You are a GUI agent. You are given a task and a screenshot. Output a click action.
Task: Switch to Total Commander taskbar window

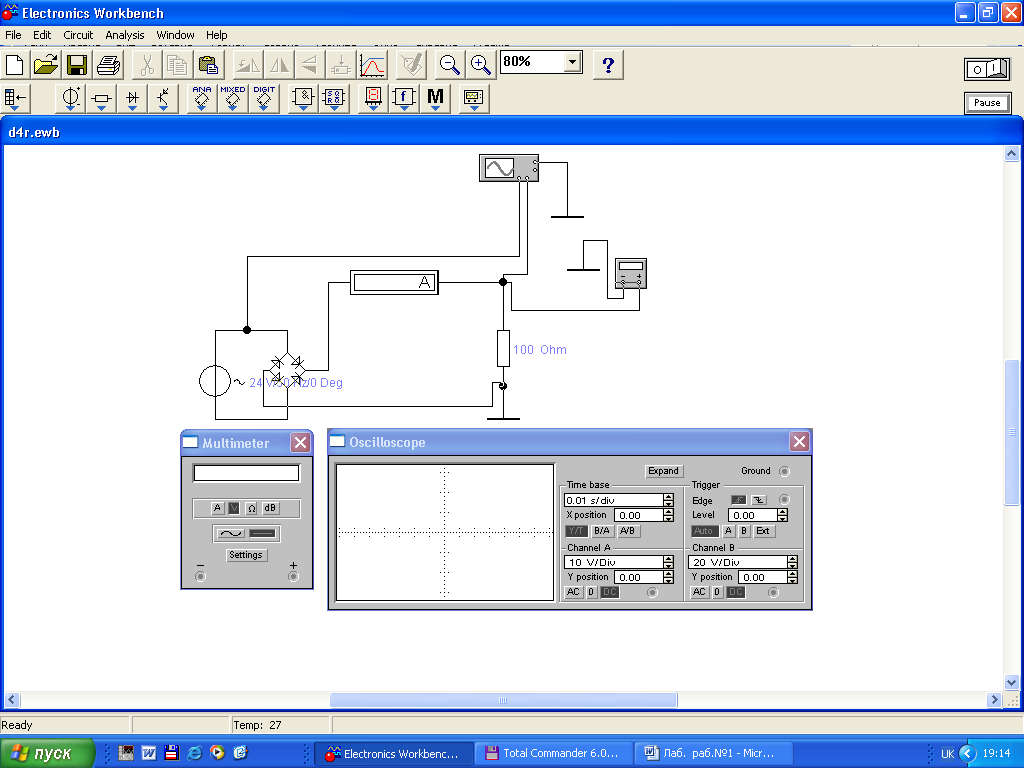(554, 753)
